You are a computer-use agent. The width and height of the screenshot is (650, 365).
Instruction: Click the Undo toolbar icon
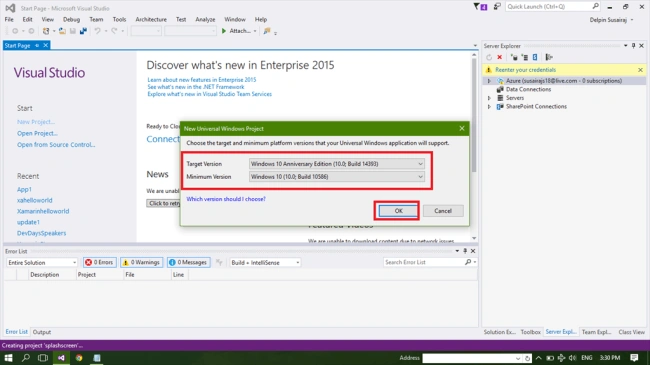(x=97, y=31)
